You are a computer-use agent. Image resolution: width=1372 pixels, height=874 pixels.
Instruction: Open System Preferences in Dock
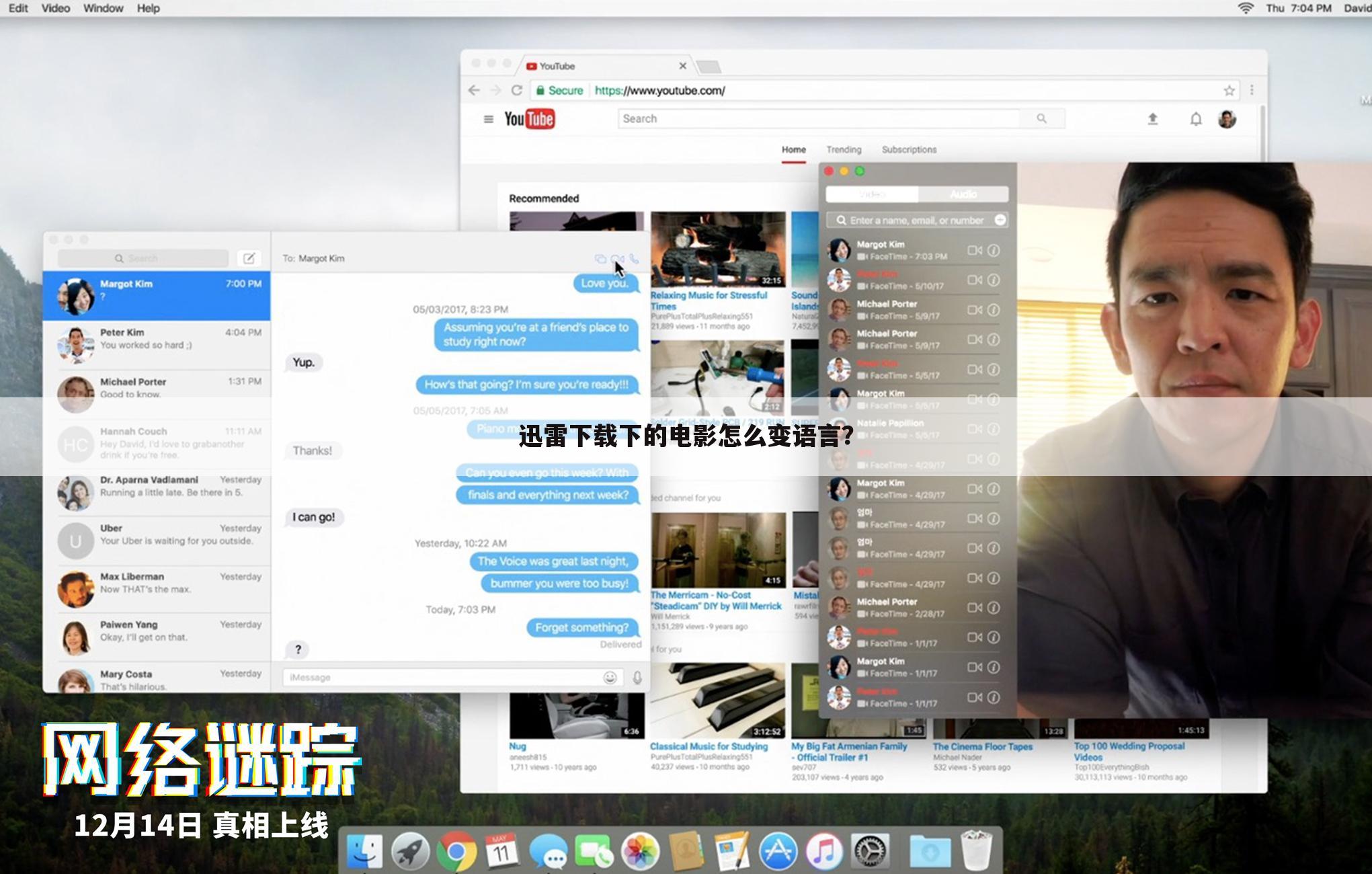(x=870, y=851)
